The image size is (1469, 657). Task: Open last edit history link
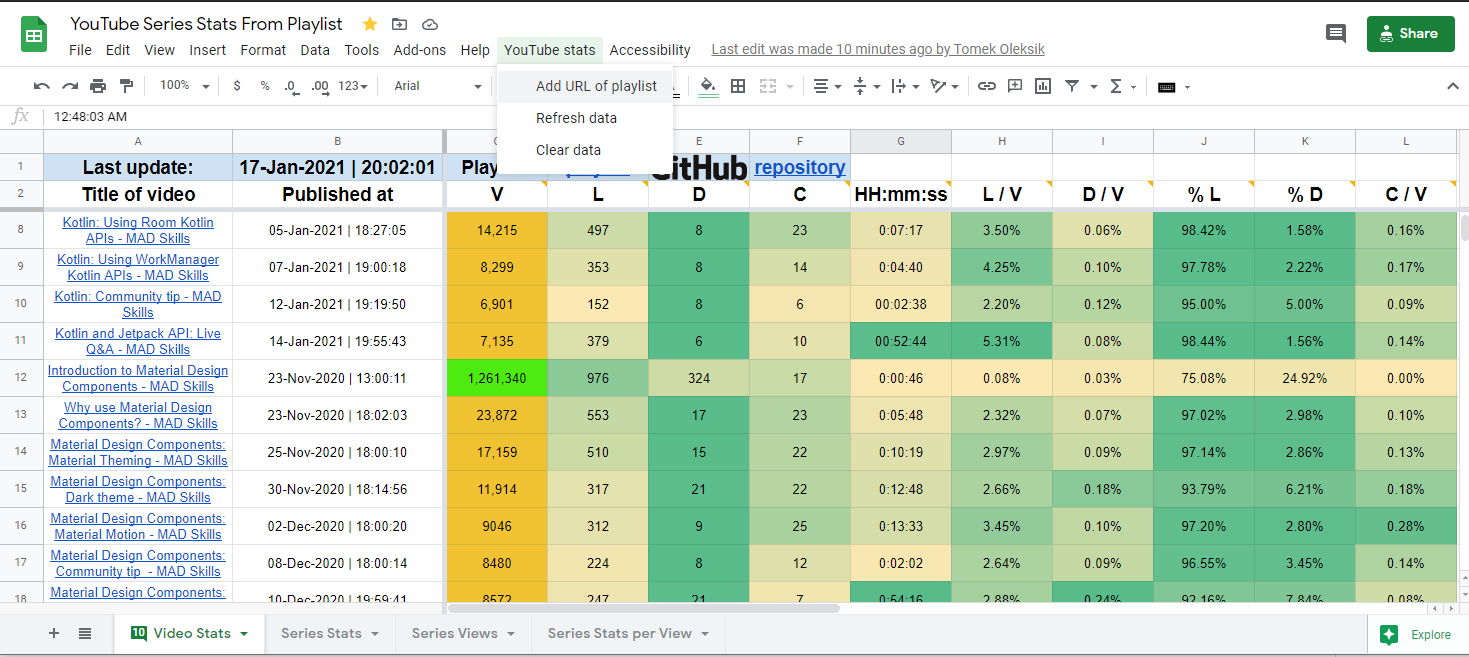[x=878, y=49]
